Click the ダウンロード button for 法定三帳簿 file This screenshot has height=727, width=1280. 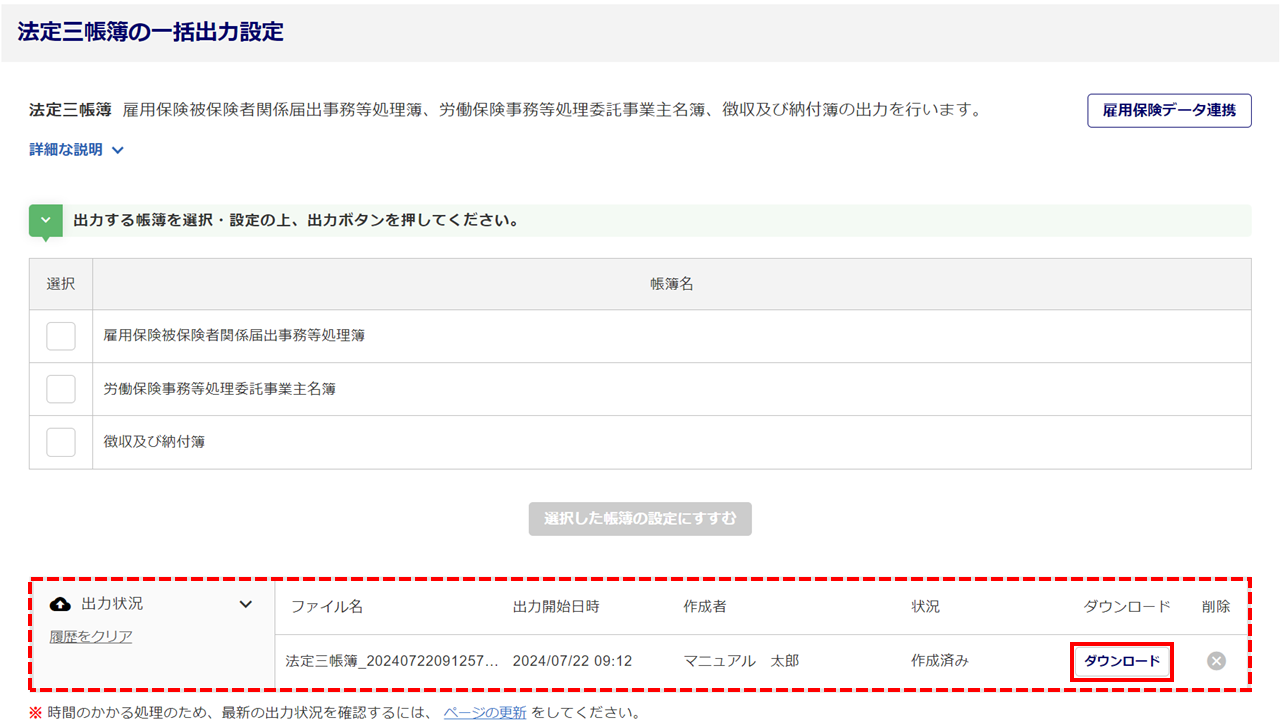pos(1122,661)
